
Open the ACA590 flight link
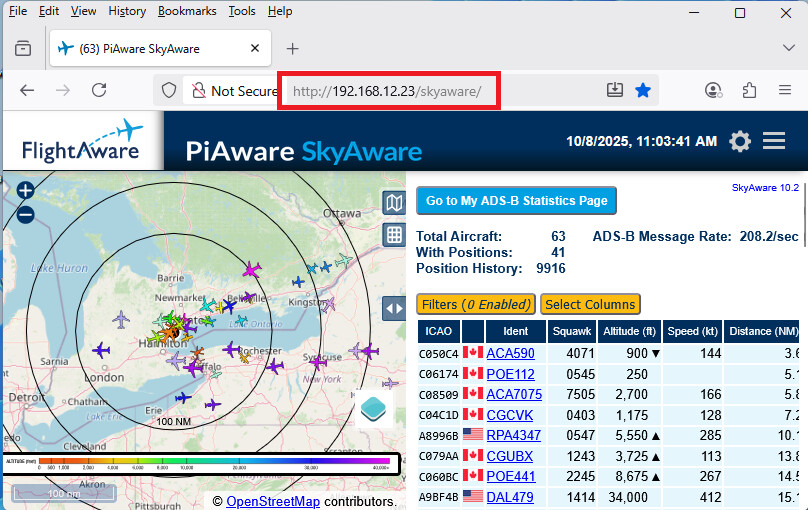click(x=510, y=353)
